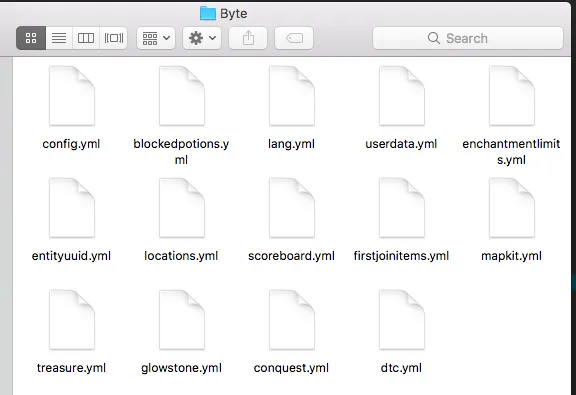This screenshot has width=576, height=395.
Task: Select the scoreboard.yml file icon
Action: 292,208
